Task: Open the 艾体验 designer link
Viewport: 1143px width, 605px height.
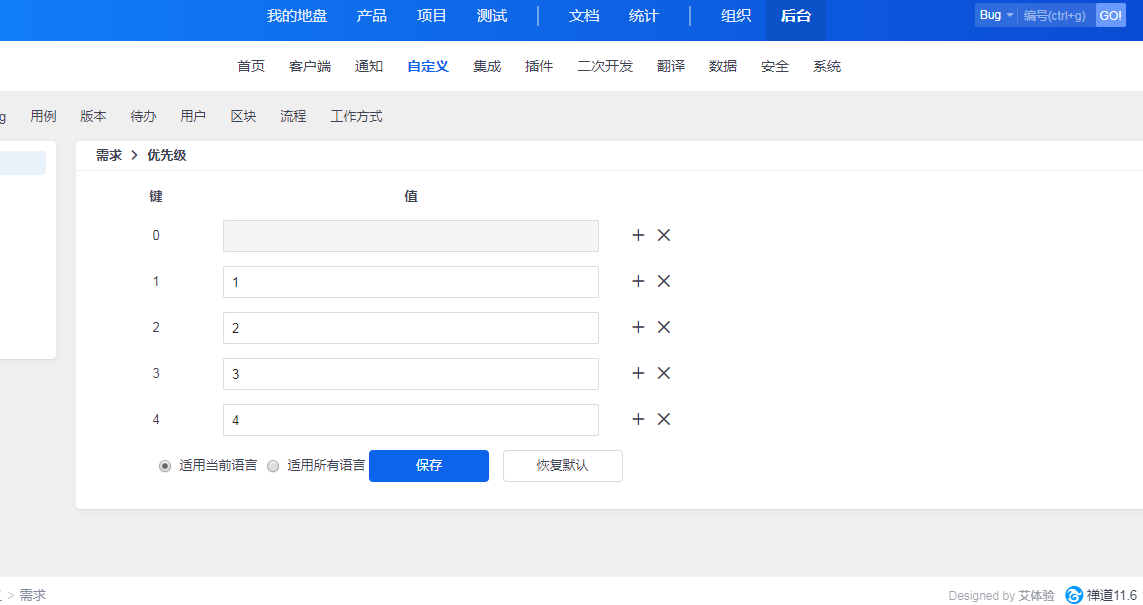Action: point(1036,595)
